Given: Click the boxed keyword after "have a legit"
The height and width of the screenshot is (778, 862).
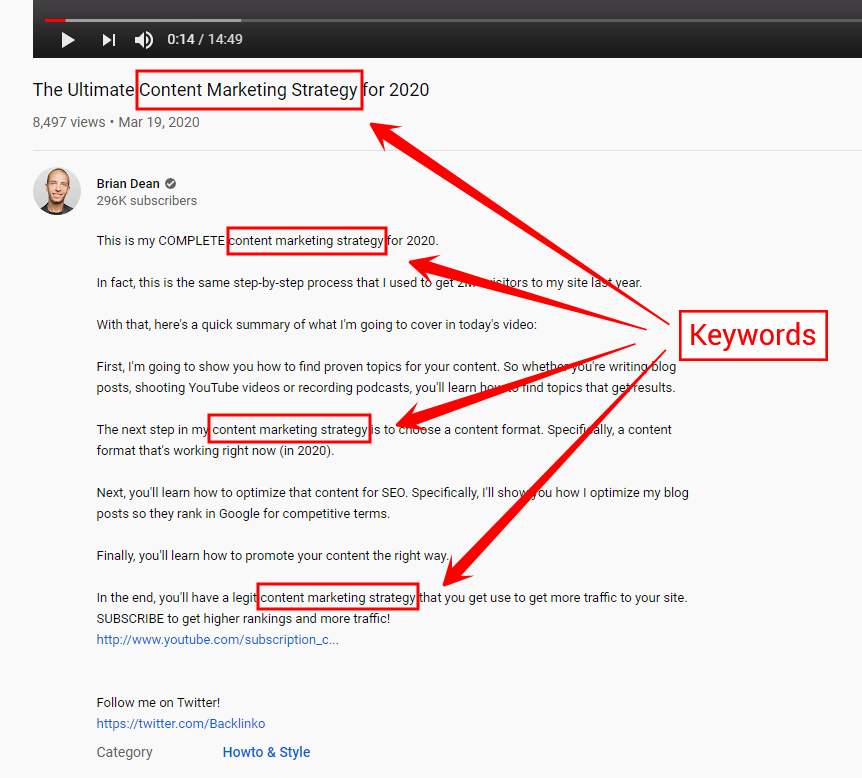Looking at the screenshot, I should coord(338,598).
